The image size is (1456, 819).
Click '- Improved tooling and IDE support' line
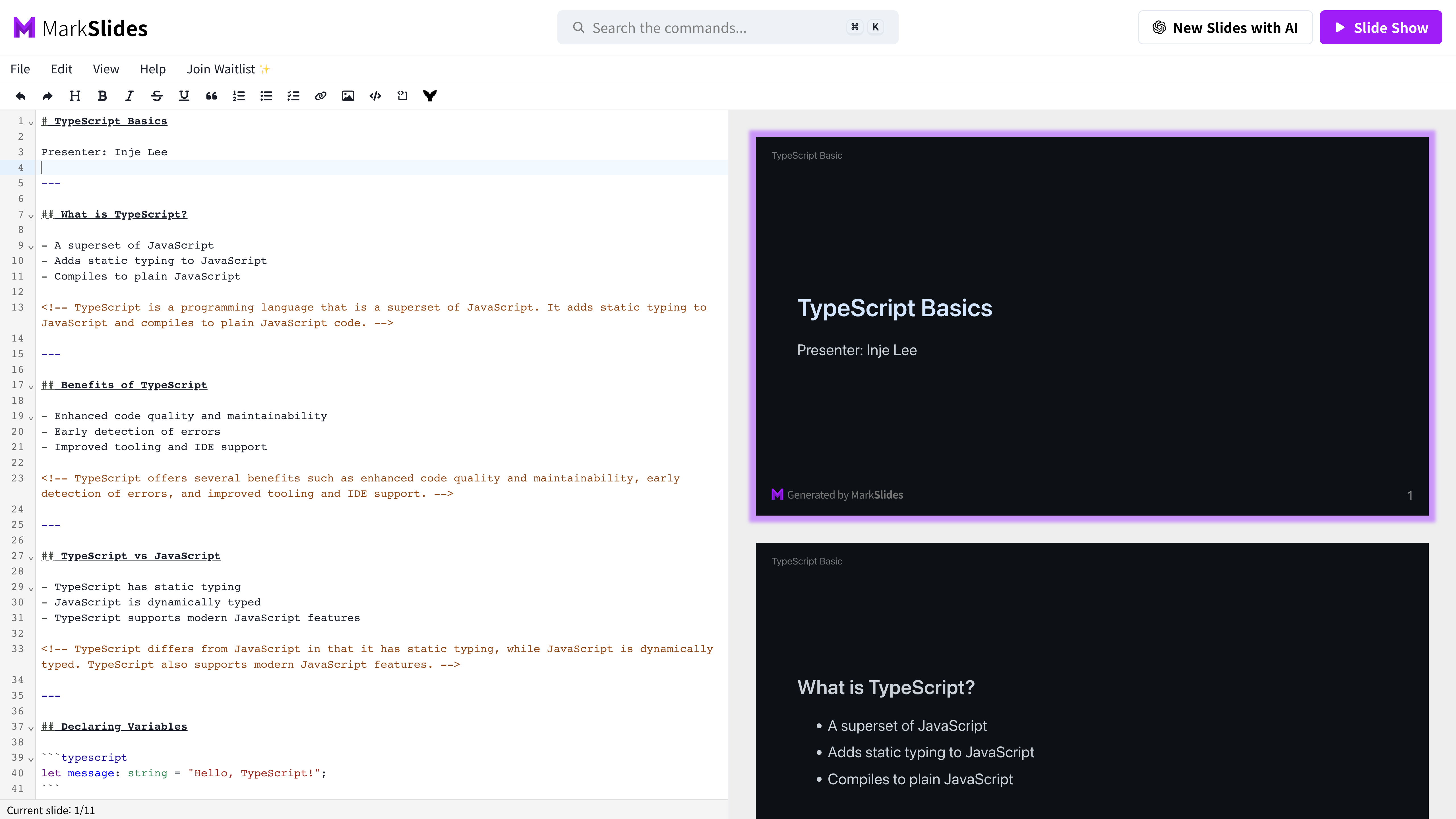point(154,446)
